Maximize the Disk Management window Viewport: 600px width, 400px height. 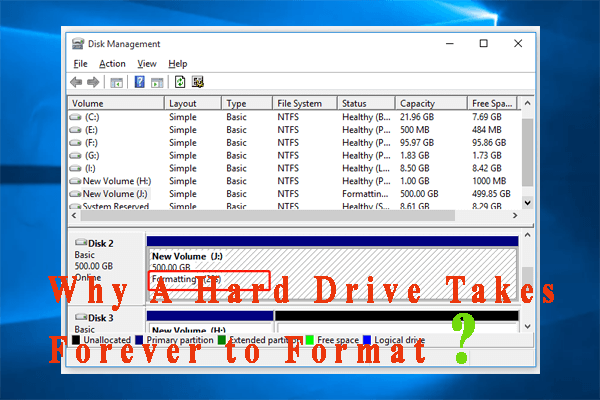tap(484, 44)
